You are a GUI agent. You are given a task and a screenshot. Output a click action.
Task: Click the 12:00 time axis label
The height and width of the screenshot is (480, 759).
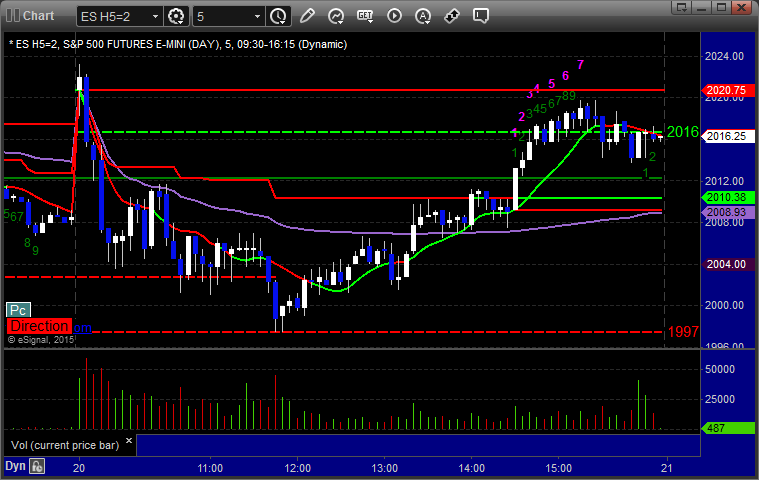click(x=297, y=468)
